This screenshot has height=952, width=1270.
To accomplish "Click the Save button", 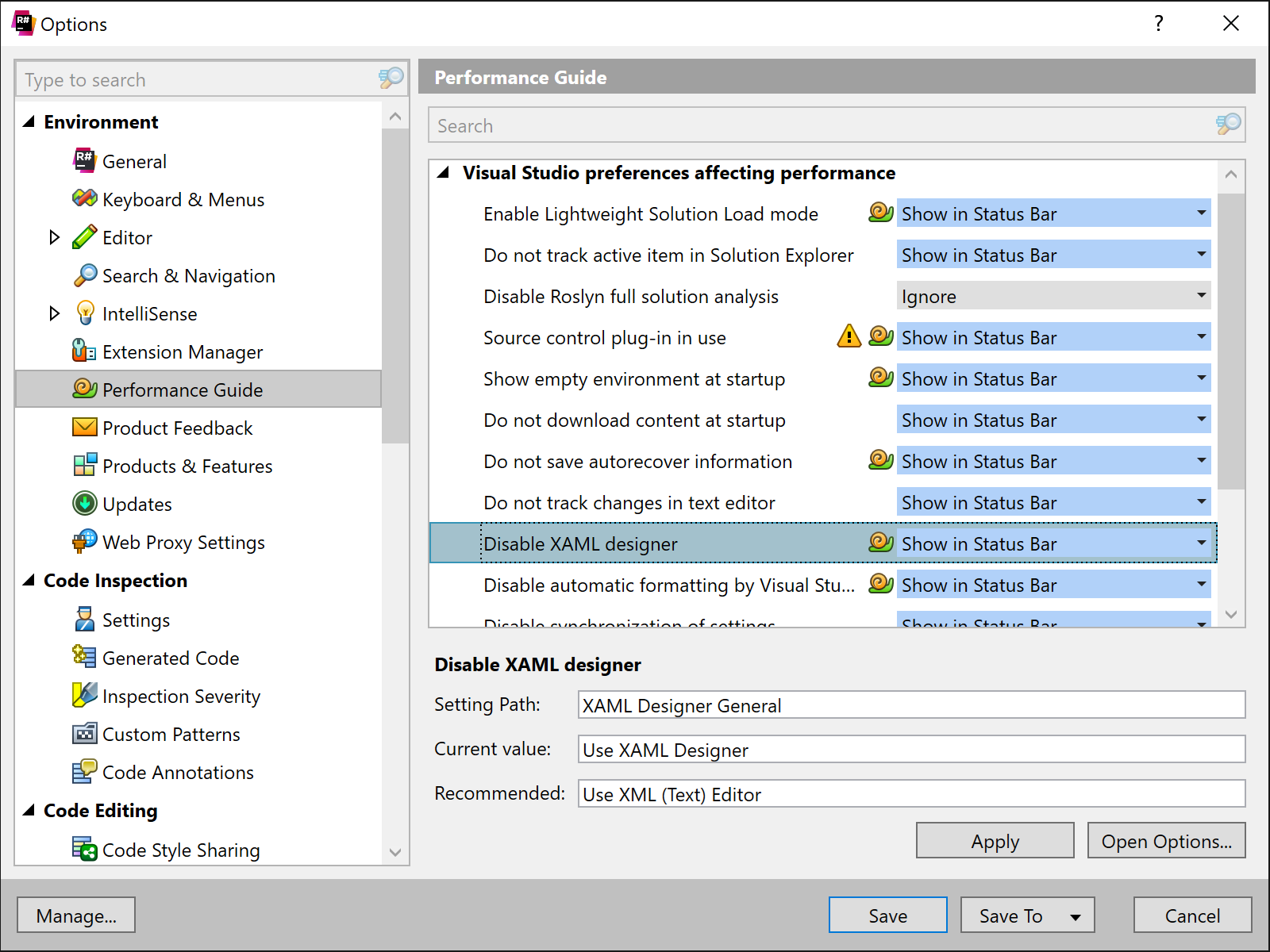I will coord(888,915).
